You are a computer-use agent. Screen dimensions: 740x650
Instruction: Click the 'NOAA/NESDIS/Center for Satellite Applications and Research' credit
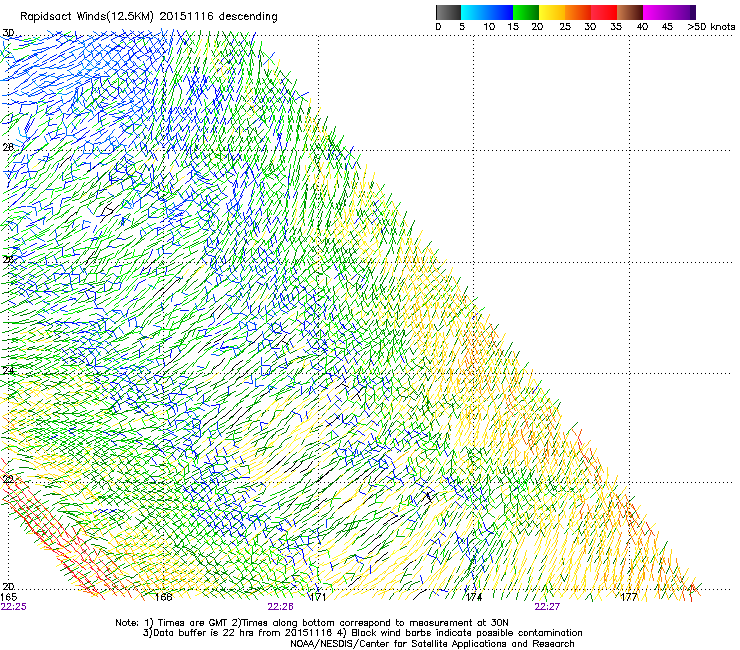tap(432, 644)
